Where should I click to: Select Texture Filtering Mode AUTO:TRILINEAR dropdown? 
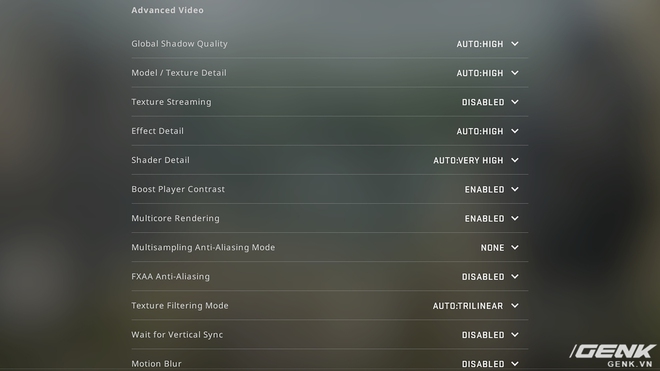tap(476, 306)
